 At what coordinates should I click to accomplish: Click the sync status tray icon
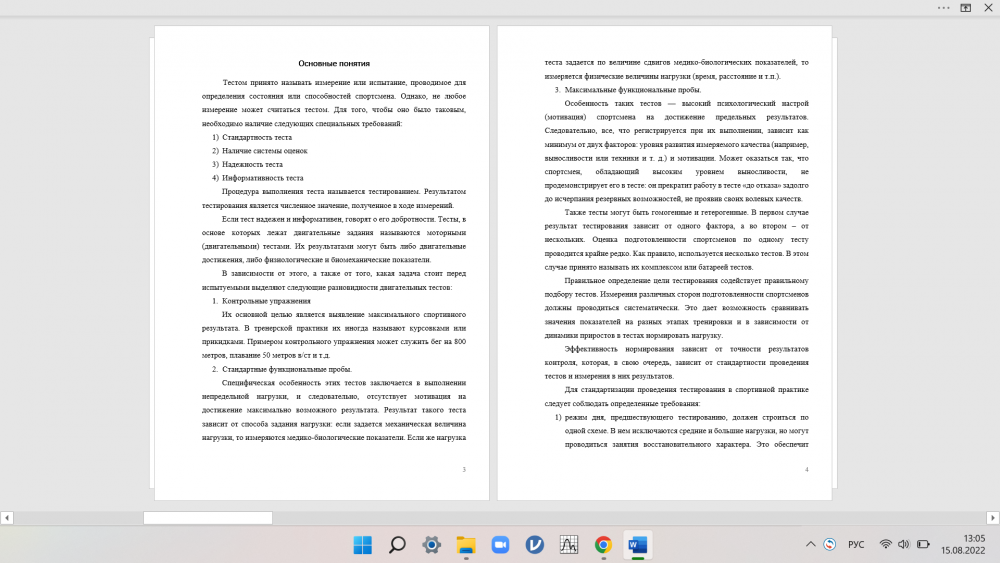(x=830, y=544)
